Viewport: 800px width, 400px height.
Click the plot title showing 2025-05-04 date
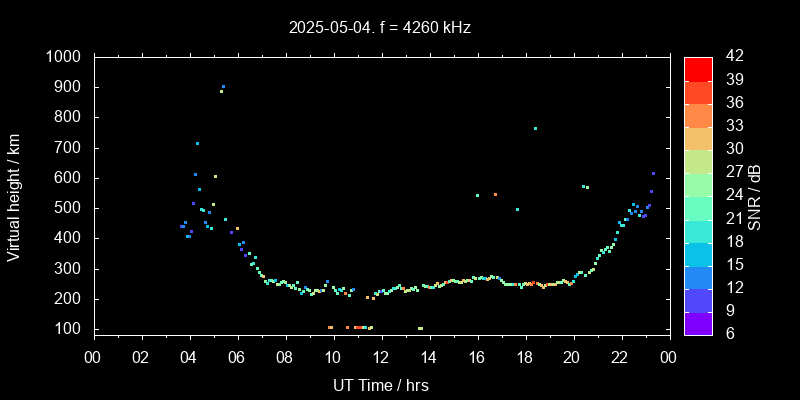(380, 27)
